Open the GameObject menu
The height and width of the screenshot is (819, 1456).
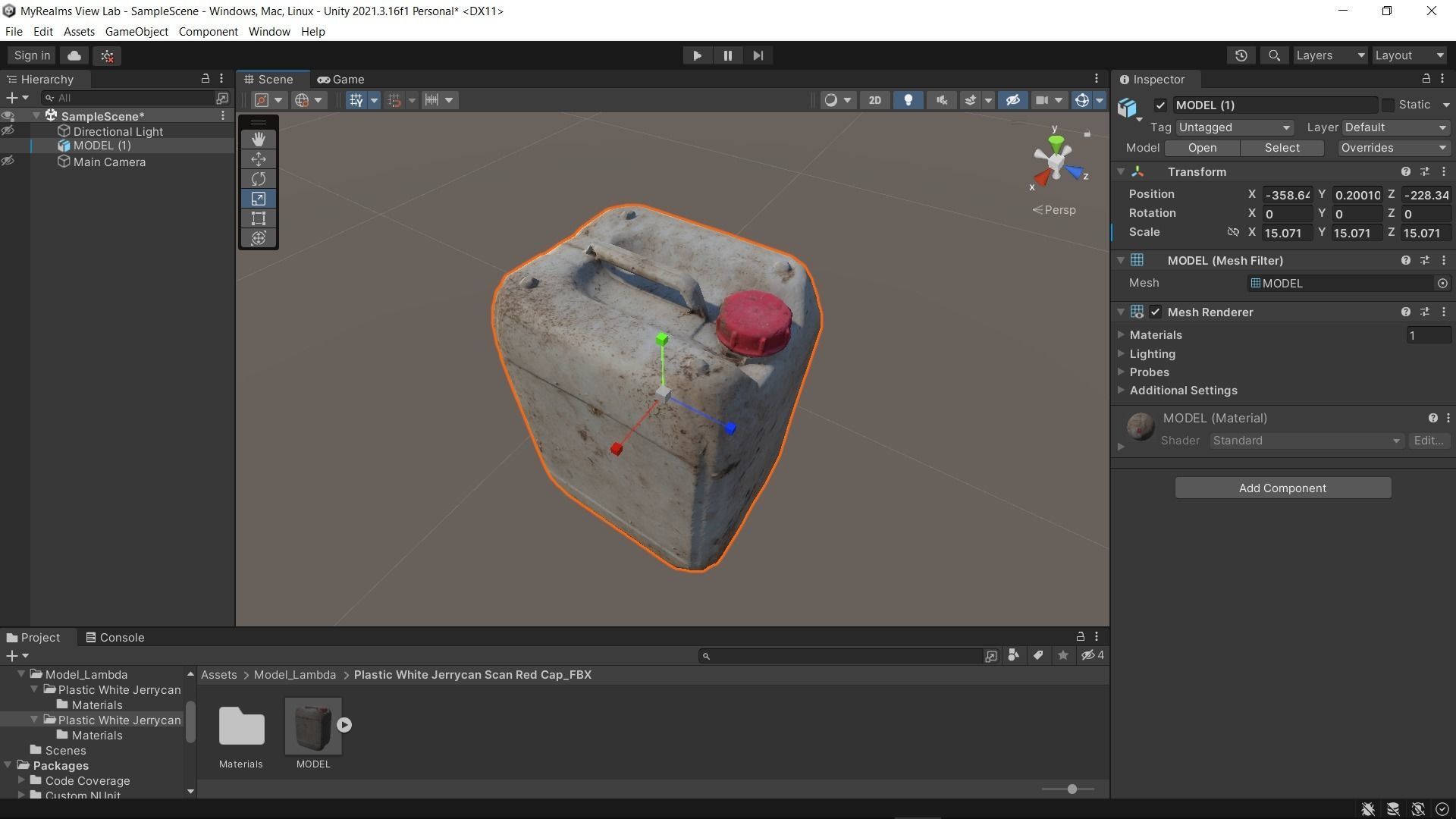(x=136, y=32)
